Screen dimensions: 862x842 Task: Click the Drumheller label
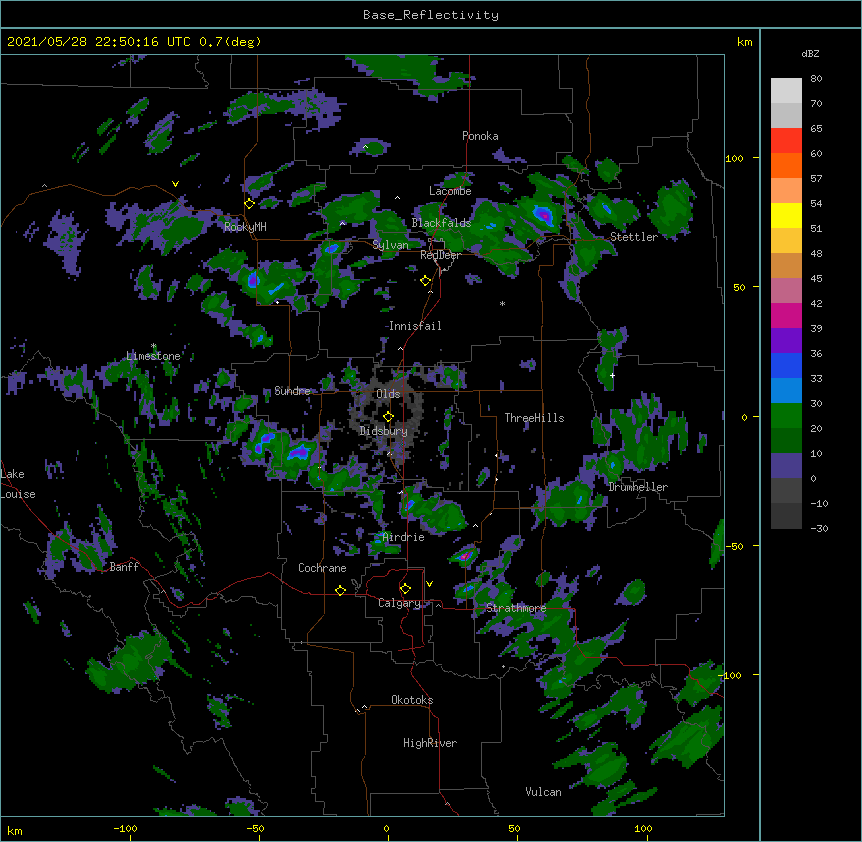tap(638, 487)
